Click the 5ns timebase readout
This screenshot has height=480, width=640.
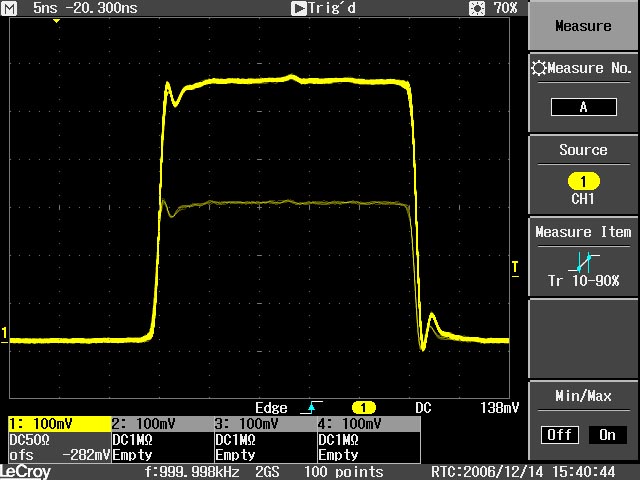coord(44,8)
